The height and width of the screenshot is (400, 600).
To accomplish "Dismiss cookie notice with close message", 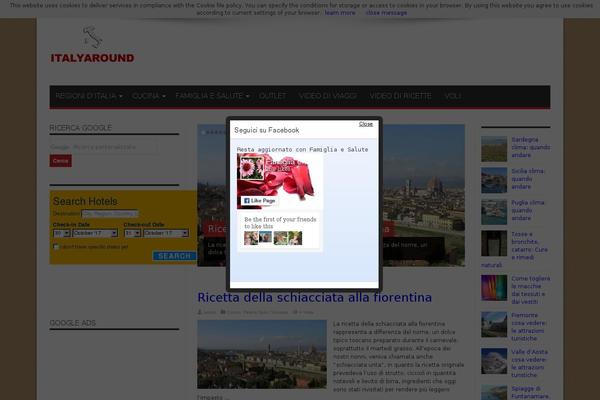I will (386, 13).
